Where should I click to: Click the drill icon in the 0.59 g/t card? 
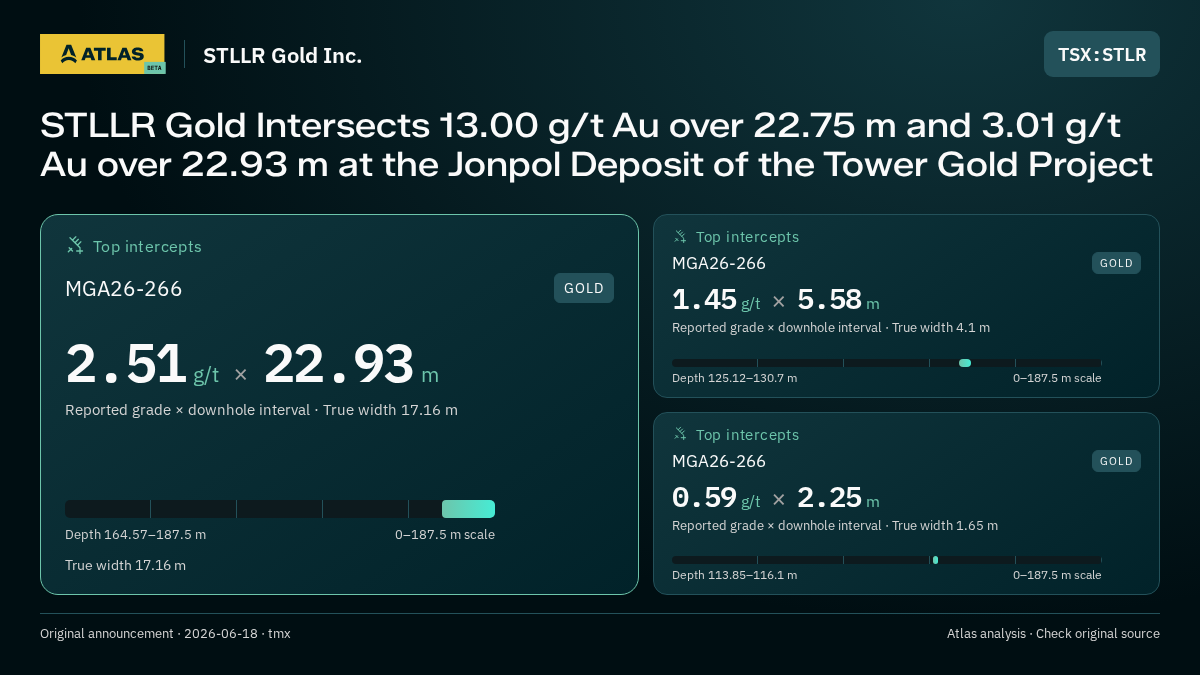pyautogui.click(x=680, y=434)
